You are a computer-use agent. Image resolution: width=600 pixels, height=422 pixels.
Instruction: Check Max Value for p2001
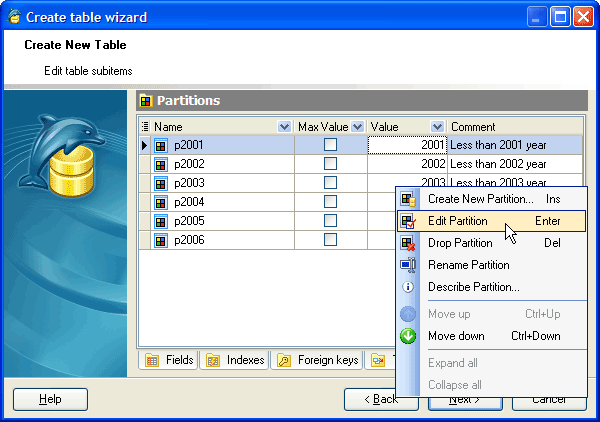pyautogui.click(x=330, y=145)
